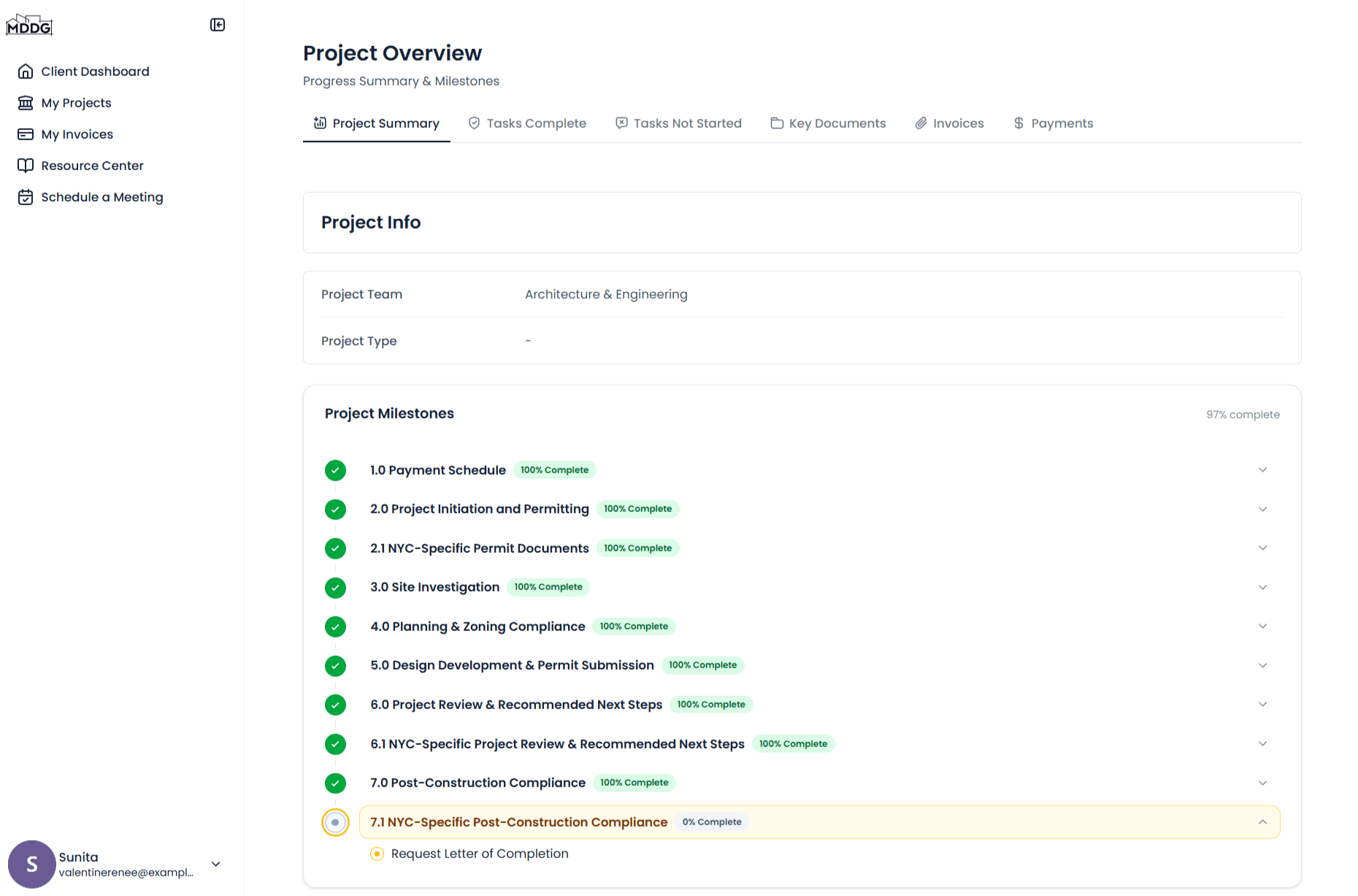Click the Project Type label

coord(358,341)
